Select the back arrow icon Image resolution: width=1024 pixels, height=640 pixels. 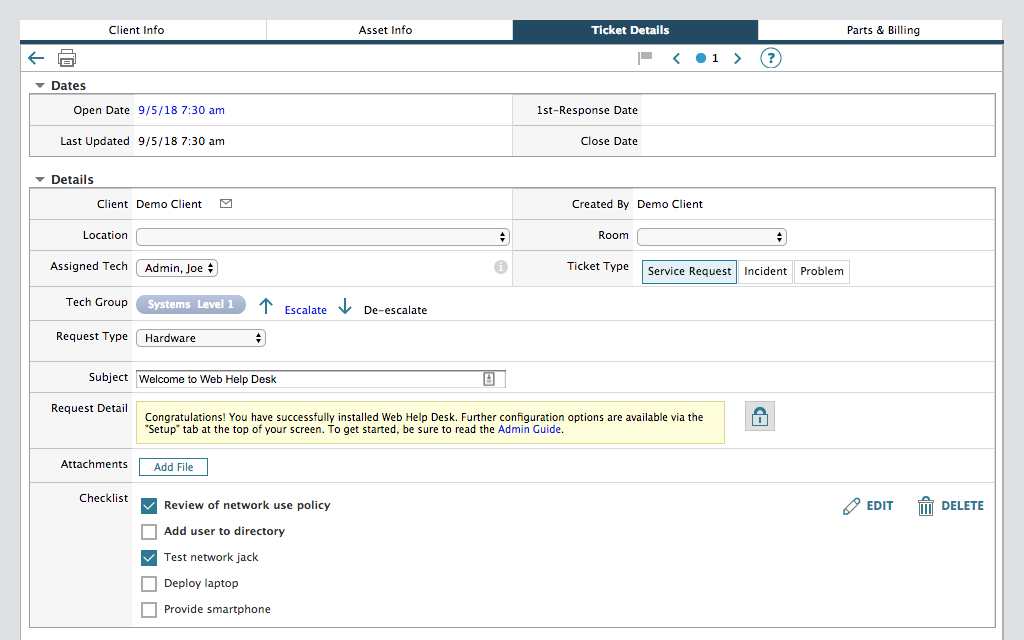click(36, 58)
